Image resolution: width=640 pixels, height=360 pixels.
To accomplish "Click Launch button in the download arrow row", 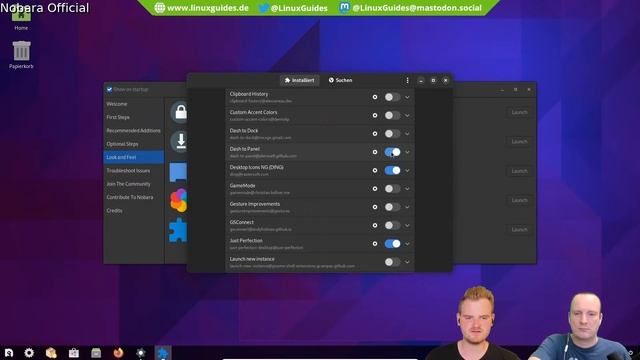I will pyautogui.click(x=519, y=142).
